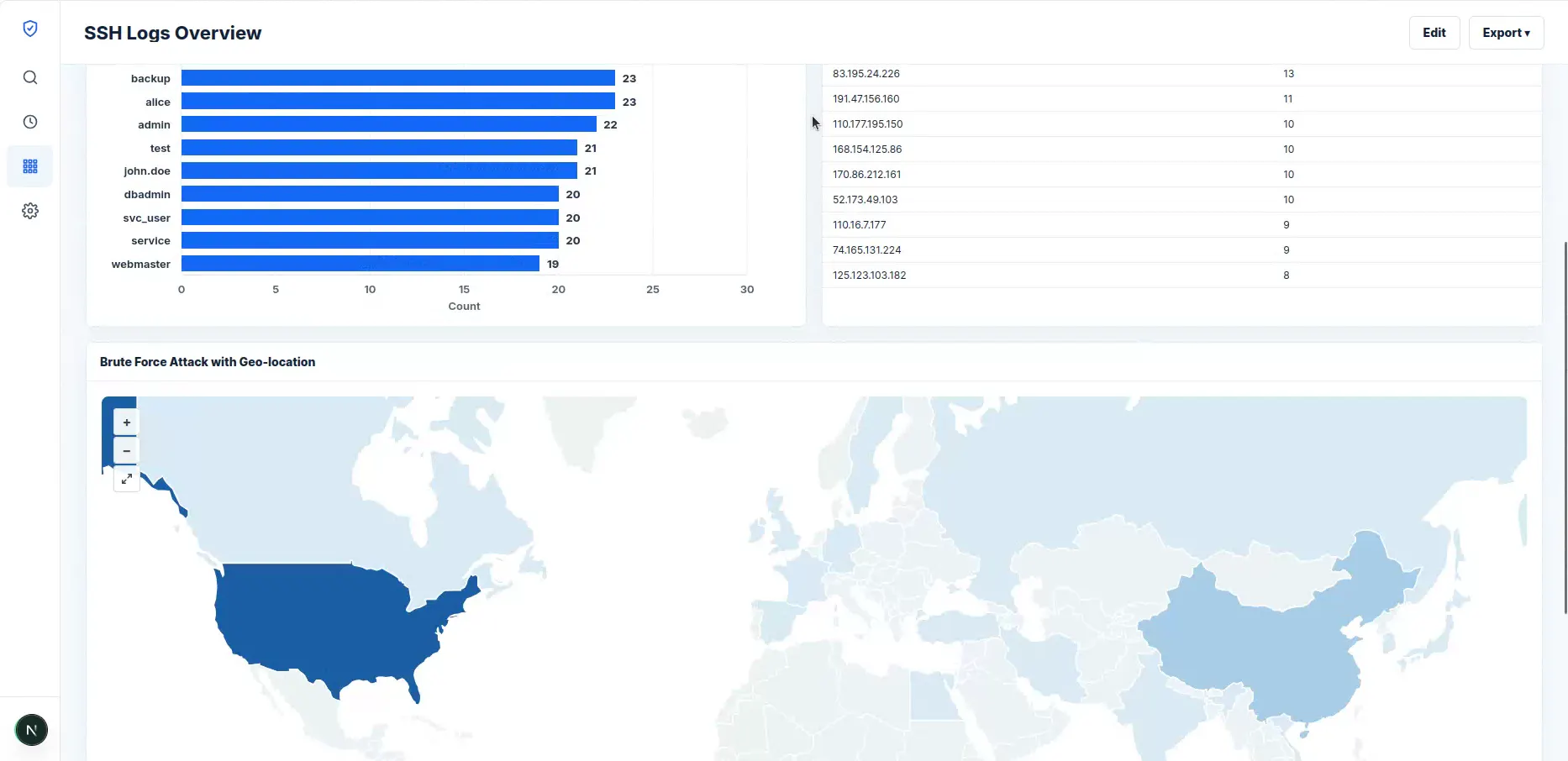Select the dashboards grid icon

point(30,166)
